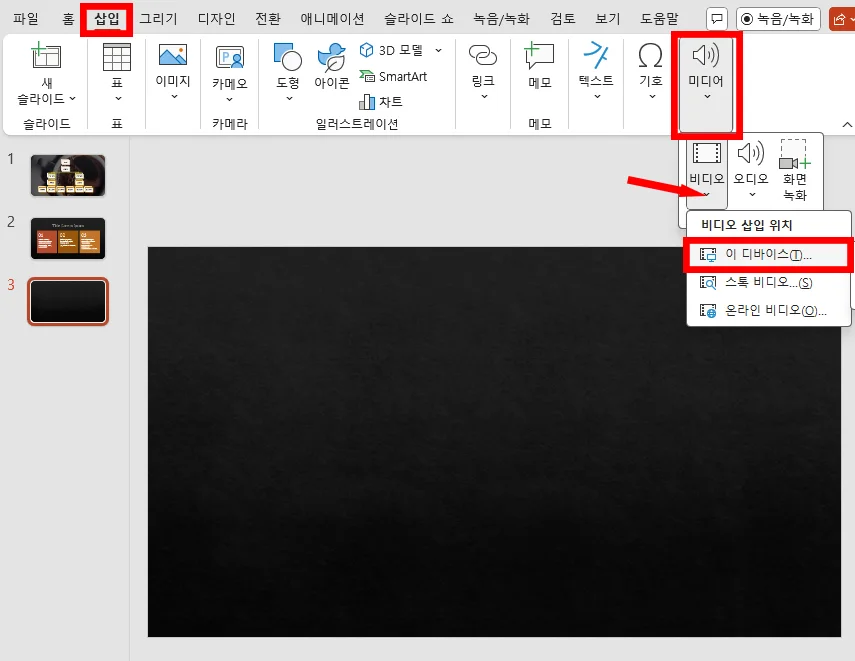Select slide 2 thumbnail in the panel
This screenshot has width=855, height=661.
tap(67, 238)
